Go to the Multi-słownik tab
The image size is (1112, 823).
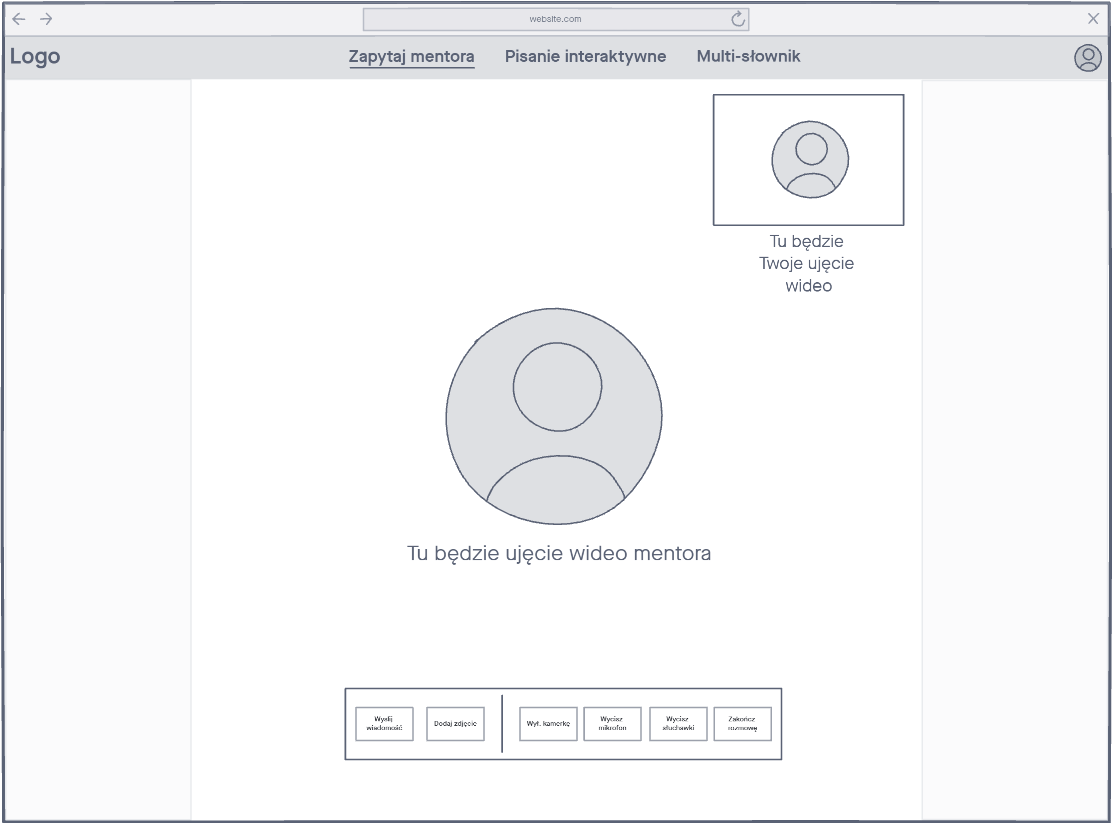[748, 57]
